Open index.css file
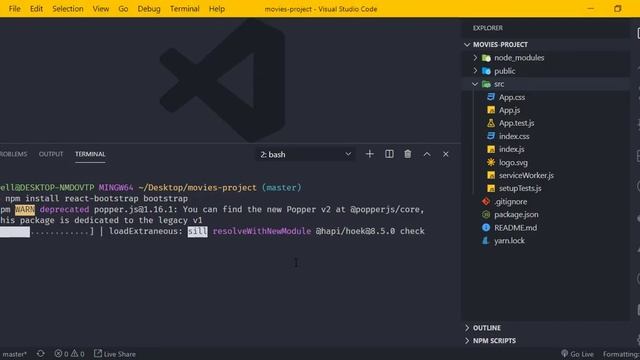The image size is (640, 360). click(514, 136)
